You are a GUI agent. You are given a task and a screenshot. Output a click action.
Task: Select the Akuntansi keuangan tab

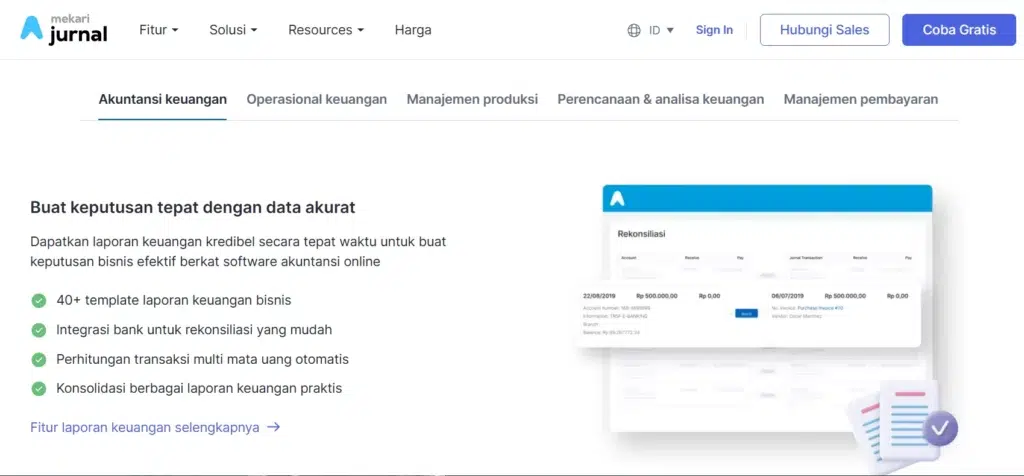tap(163, 99)
